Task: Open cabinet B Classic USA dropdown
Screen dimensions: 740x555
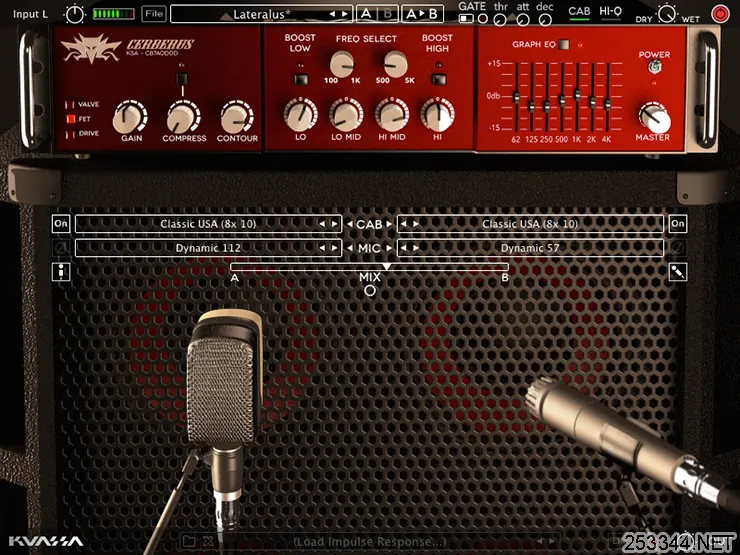Action: coord(530,224)
